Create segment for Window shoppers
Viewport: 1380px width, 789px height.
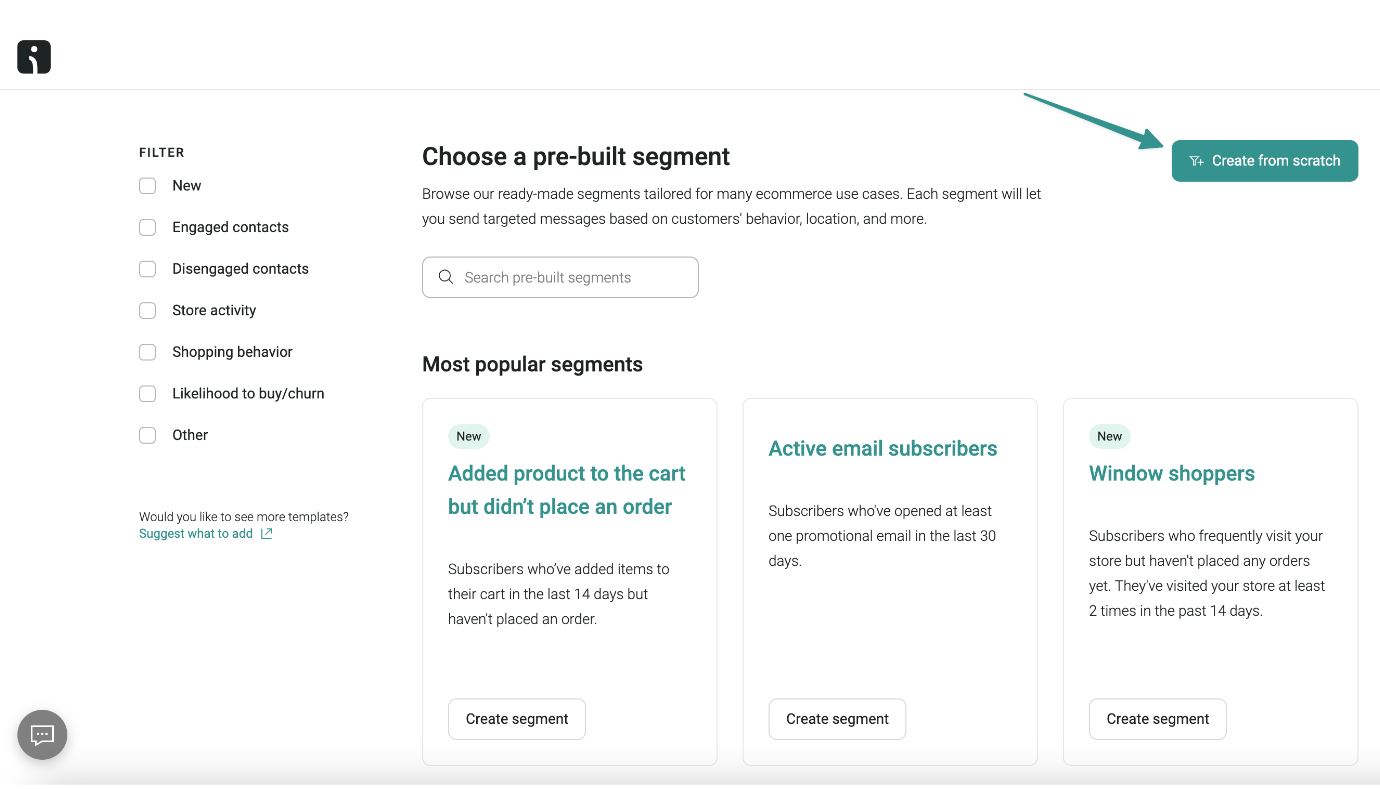pos(1157,718)
